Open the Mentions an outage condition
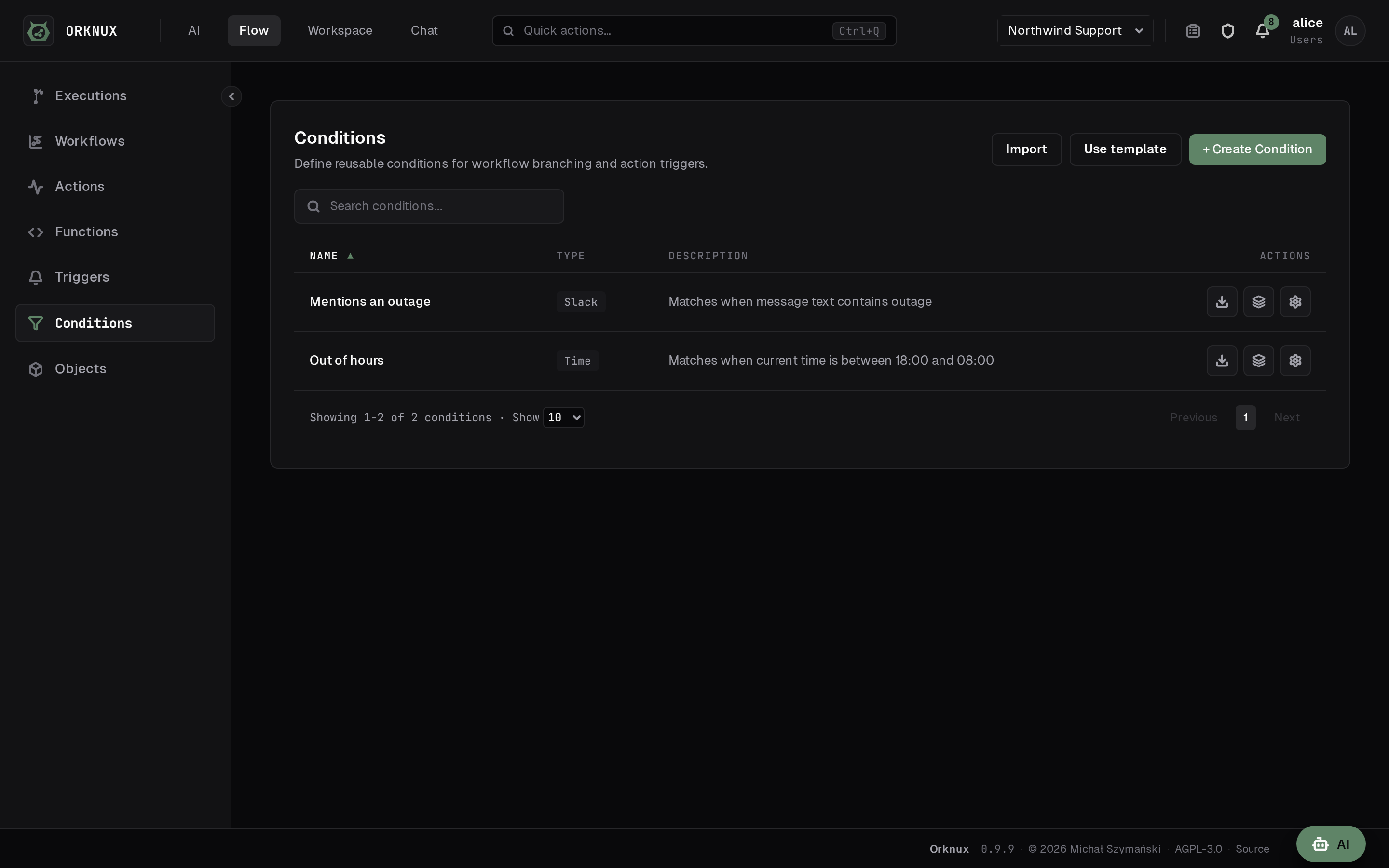The height and width of the screenshot is (868, 1389). (x=369, y=302)
